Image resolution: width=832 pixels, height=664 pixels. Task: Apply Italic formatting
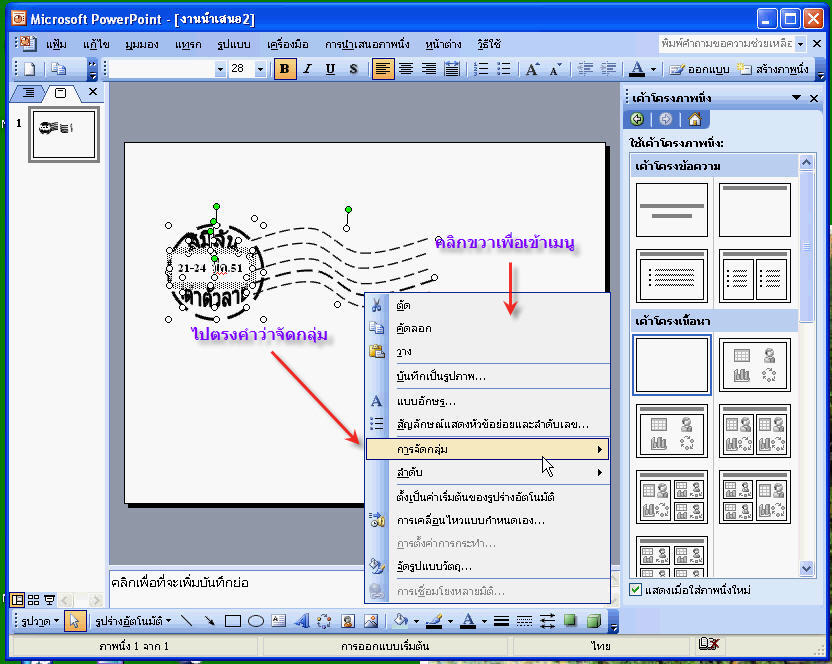(308, 69)
